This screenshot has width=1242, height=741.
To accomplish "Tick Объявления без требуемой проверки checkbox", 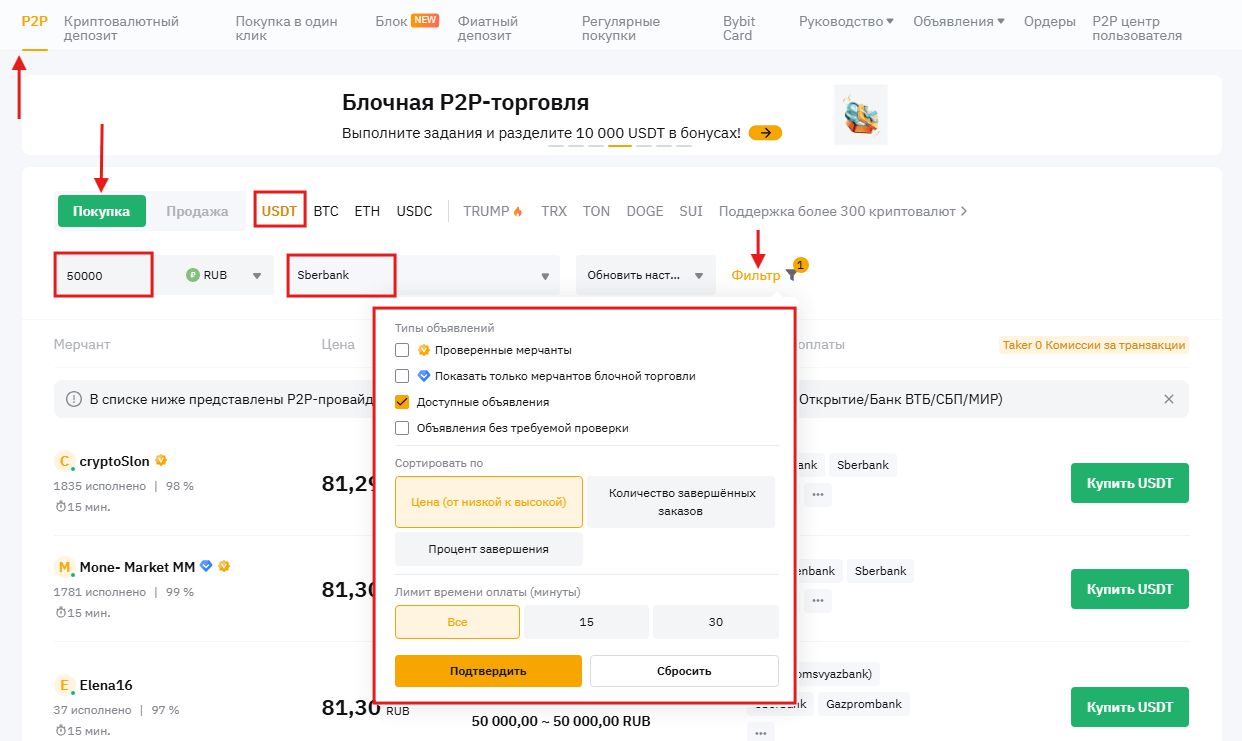I will tap(402, 428).
